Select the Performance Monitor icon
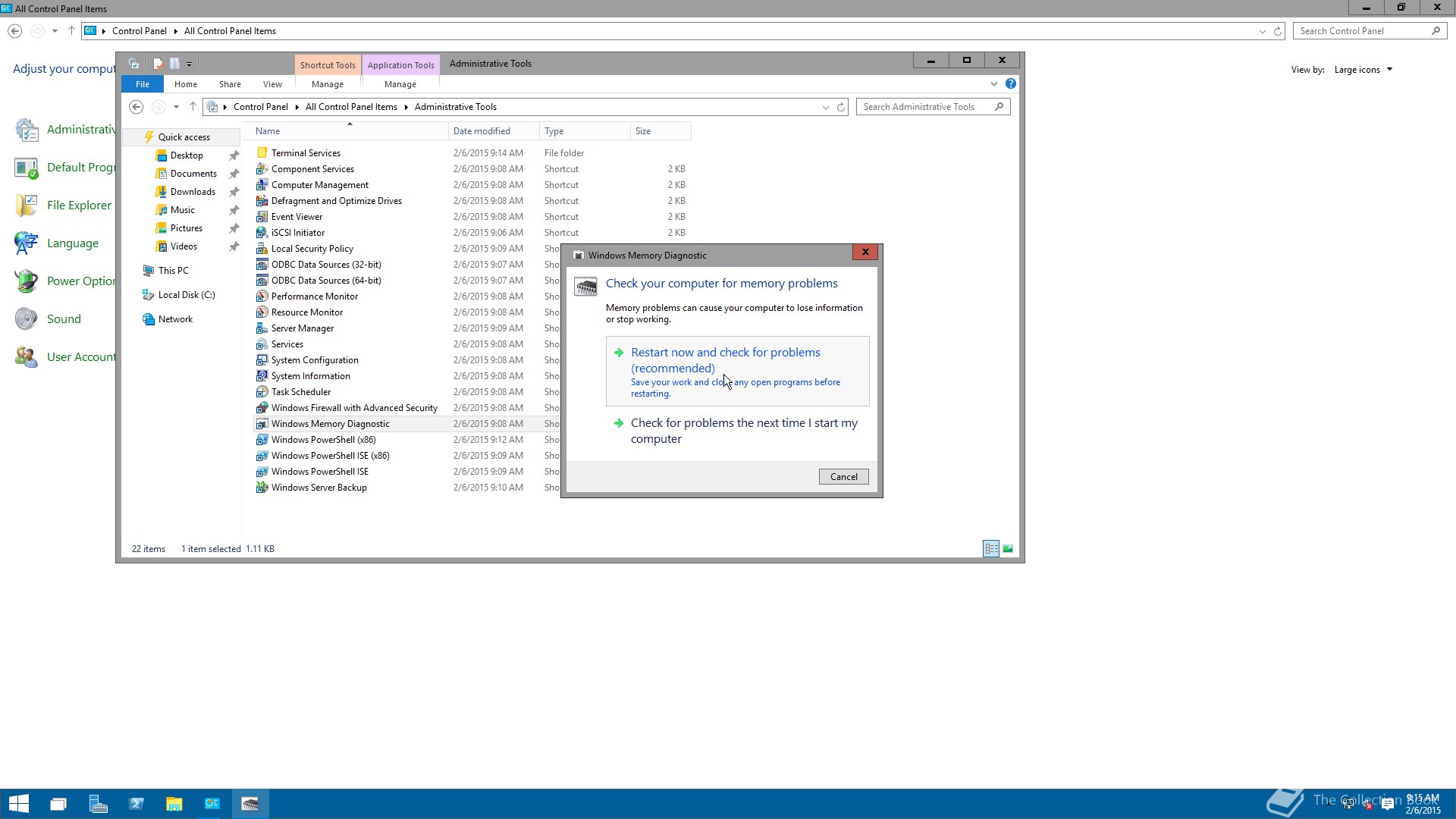The image size is (1456, 819). [262, 297]
